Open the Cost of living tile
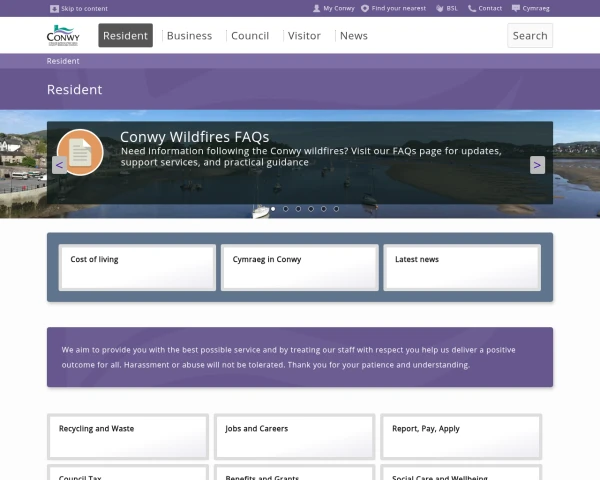The width and height of the screenshot is (600, 480). click(137, 268)
